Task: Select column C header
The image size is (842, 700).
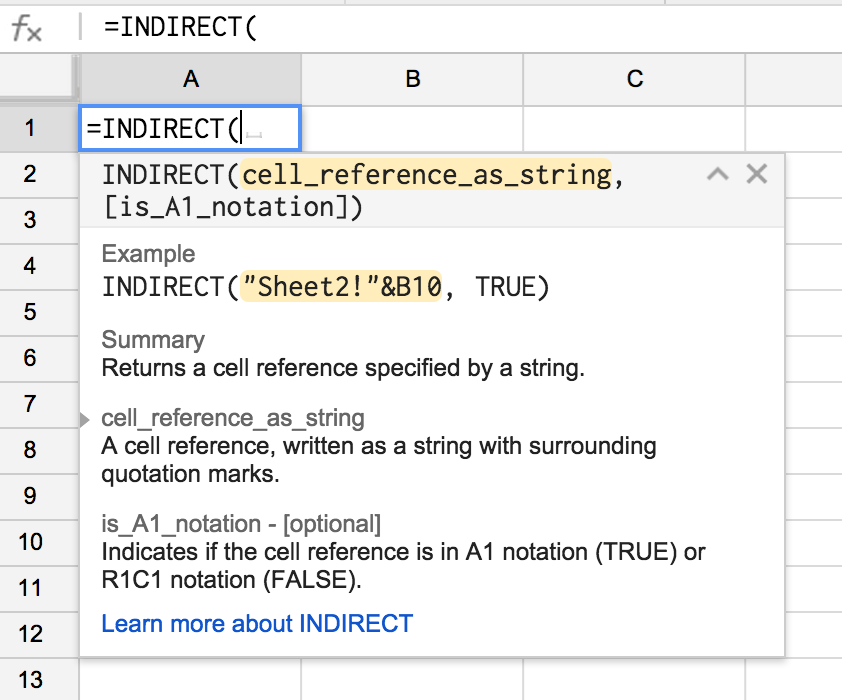Action: (x=634, y=80)
